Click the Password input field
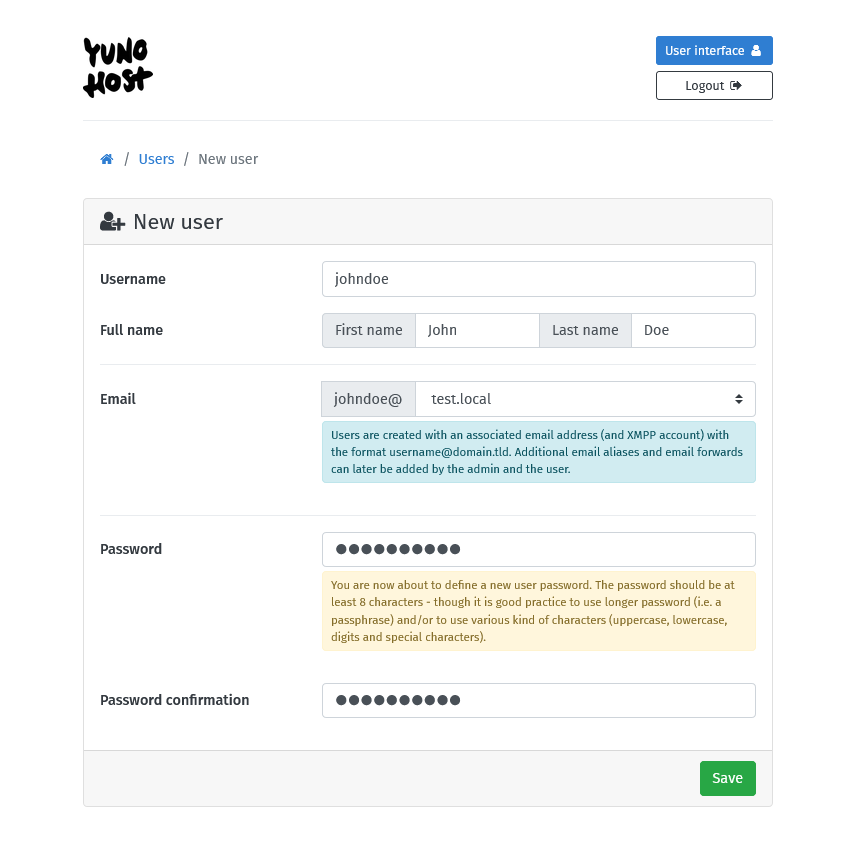Screen dimensions: 856x851 538,549
